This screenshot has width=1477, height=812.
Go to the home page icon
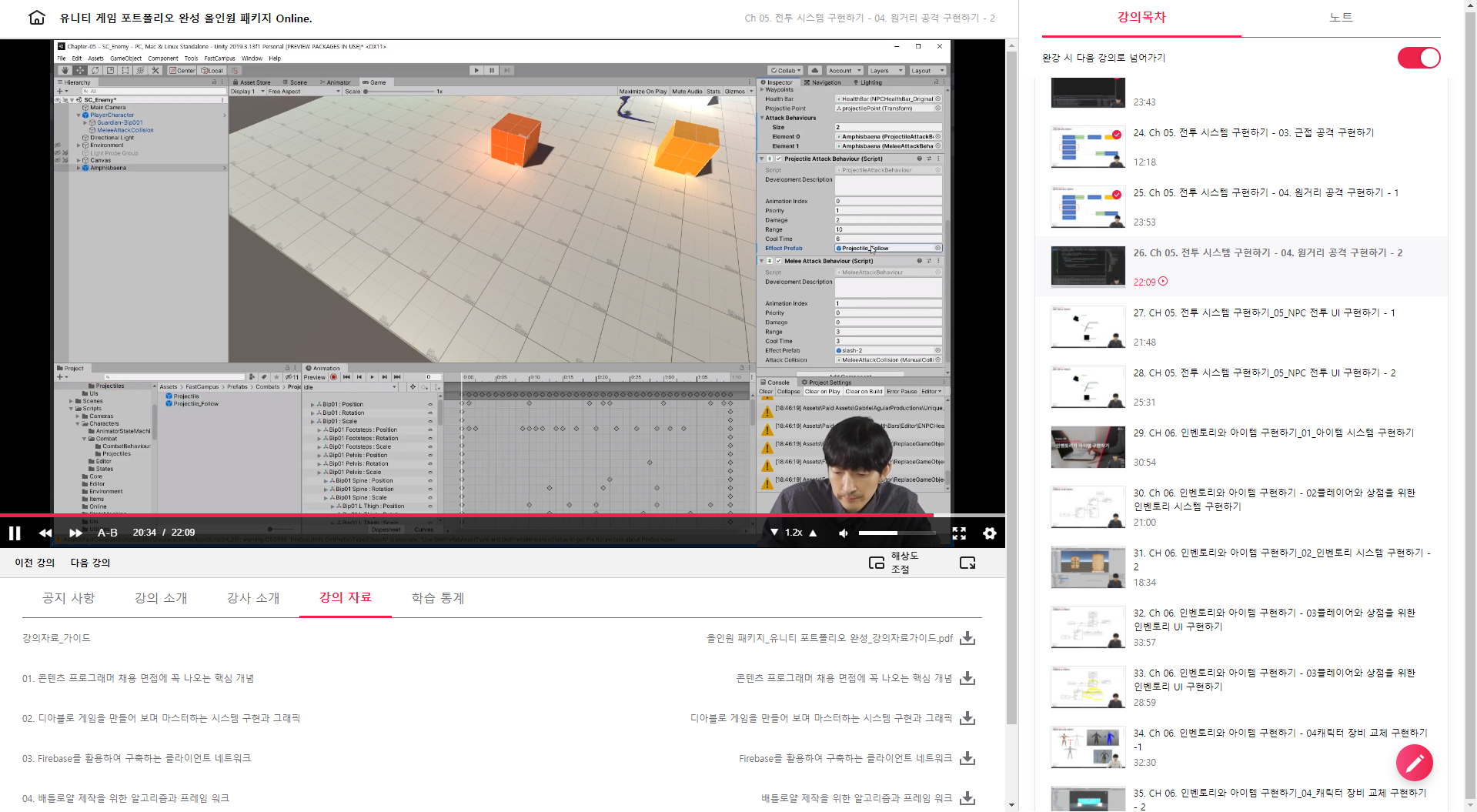pyautogui.click(x=36, y=18)
